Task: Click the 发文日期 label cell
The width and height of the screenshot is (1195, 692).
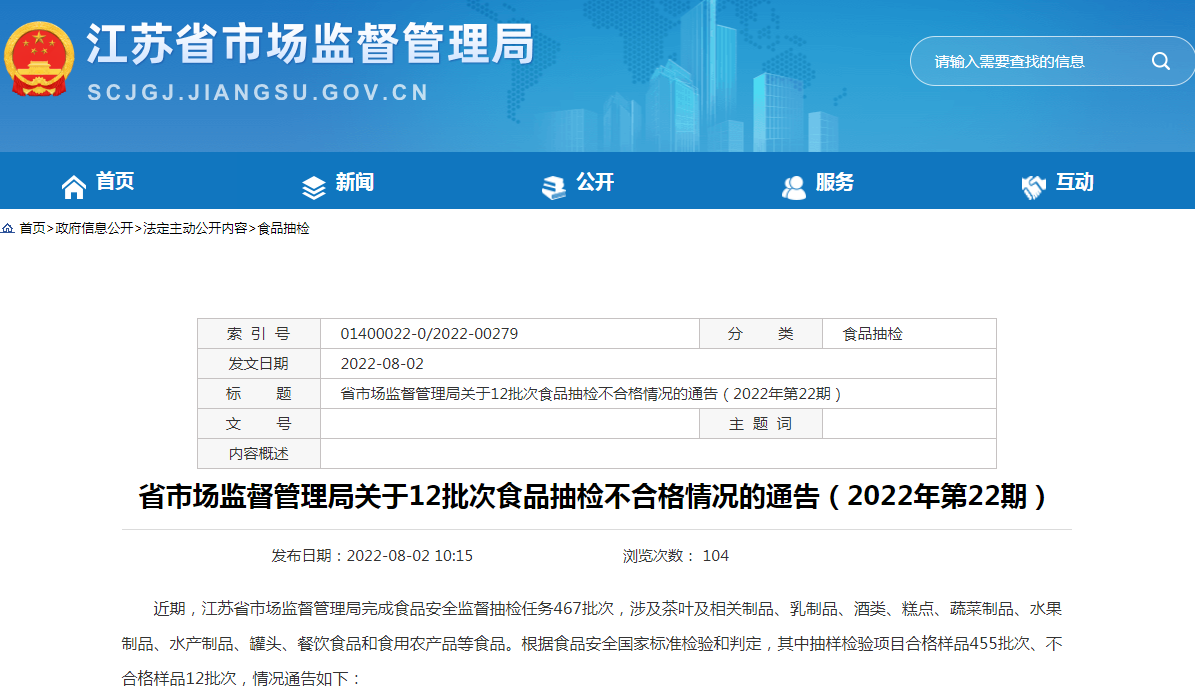Action: [259, 364]
